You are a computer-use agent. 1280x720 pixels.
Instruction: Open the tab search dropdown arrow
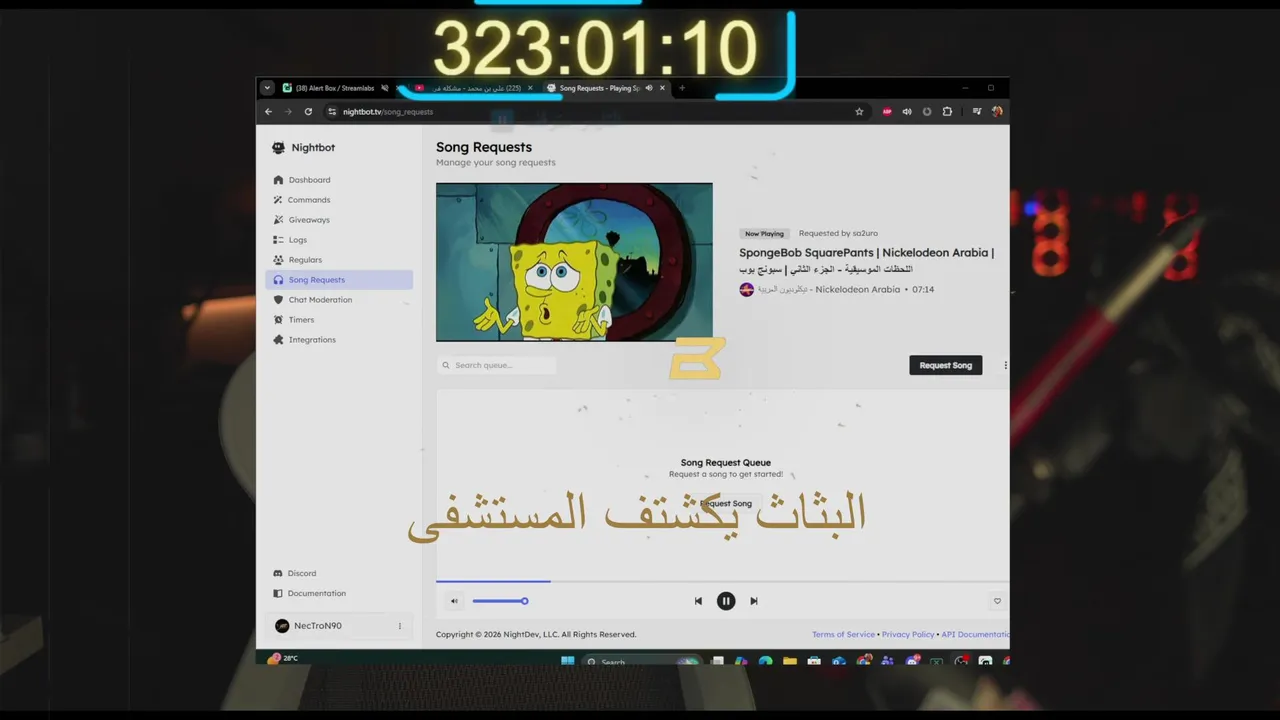(267, 88)
